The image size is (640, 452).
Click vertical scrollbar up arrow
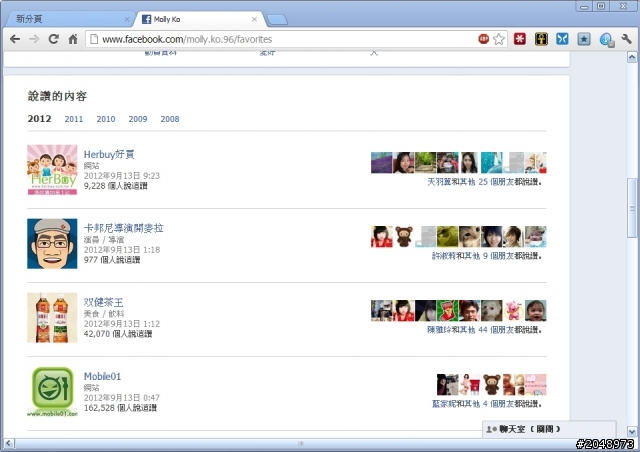click(x=632, y=57)
